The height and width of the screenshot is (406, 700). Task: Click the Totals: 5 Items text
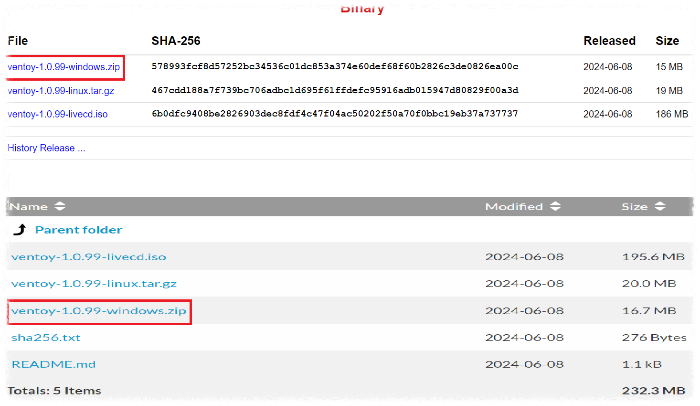coord(54,391)
